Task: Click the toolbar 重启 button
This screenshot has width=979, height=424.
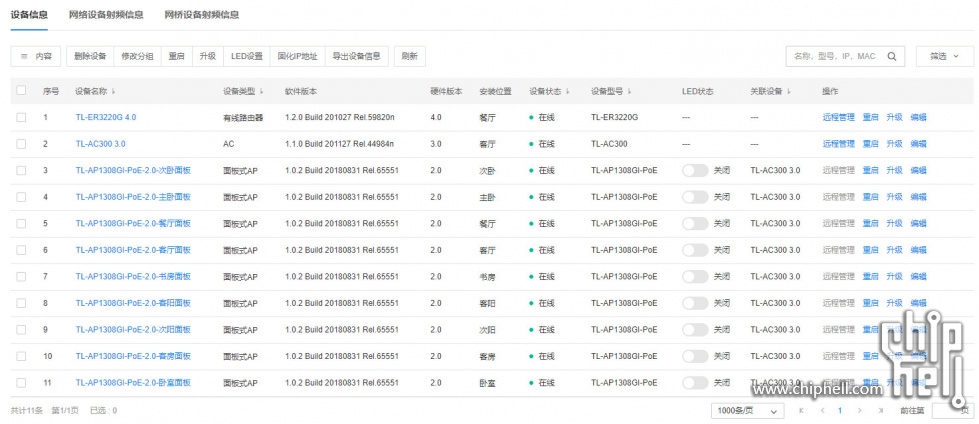Action: (x=177, y=56)
